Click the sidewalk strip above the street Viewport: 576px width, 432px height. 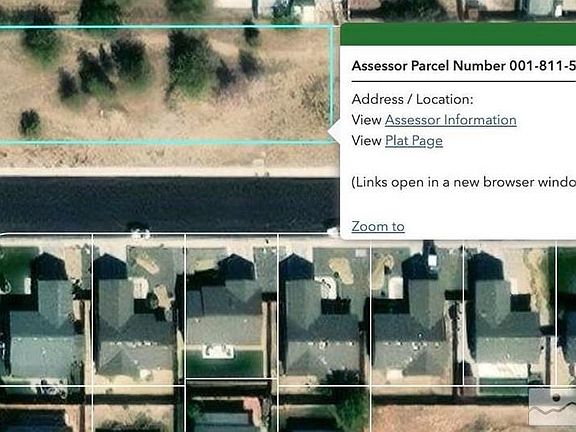pyautogui.click(x=169, y=172)
